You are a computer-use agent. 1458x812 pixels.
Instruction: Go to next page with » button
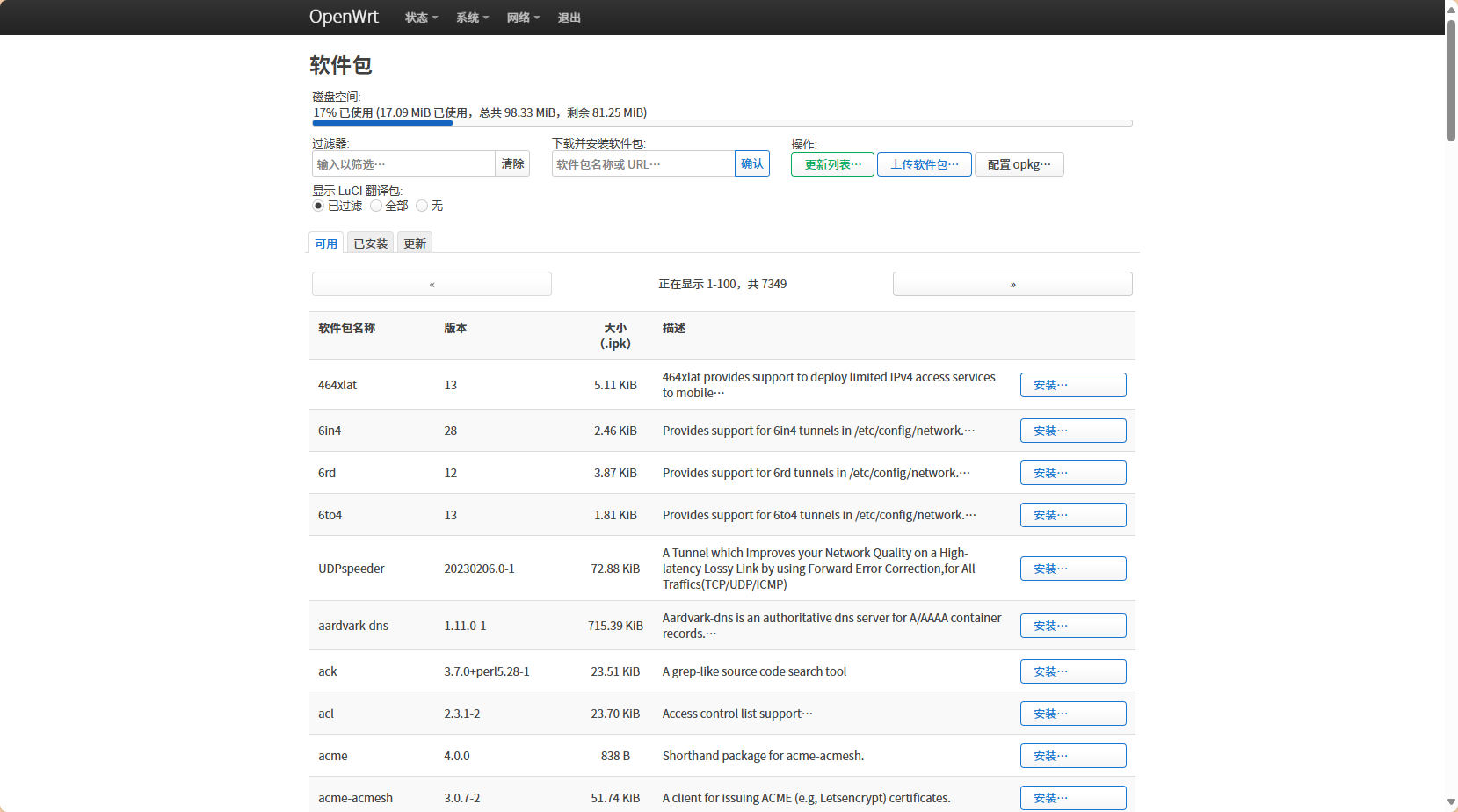pos(1012,284)
